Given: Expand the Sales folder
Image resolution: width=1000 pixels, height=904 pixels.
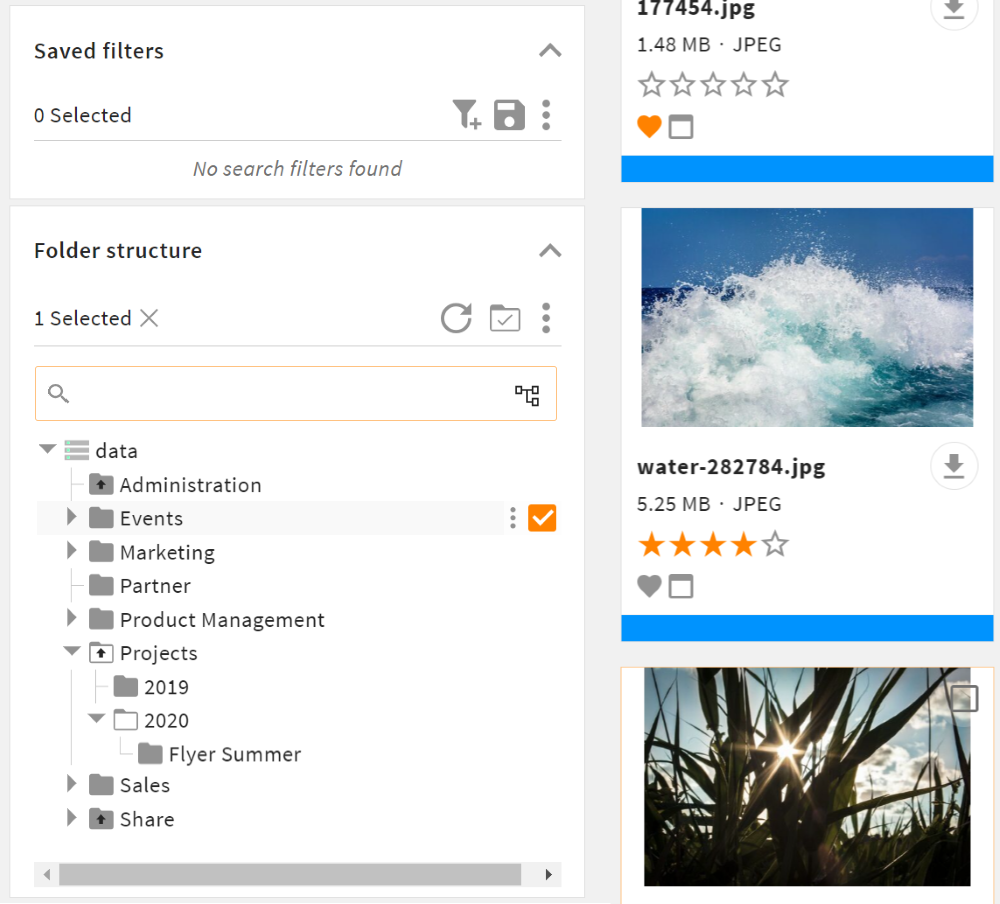Looking at the screenshot, I should coord(71,783).
